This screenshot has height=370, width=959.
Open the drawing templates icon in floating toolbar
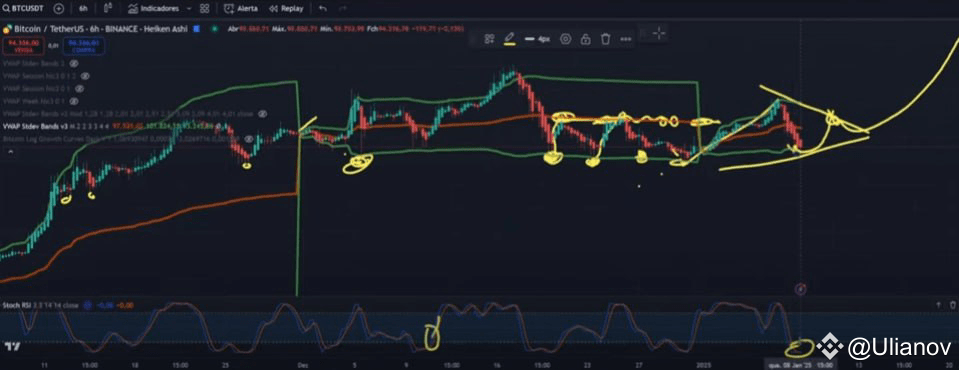coord(489,39)
